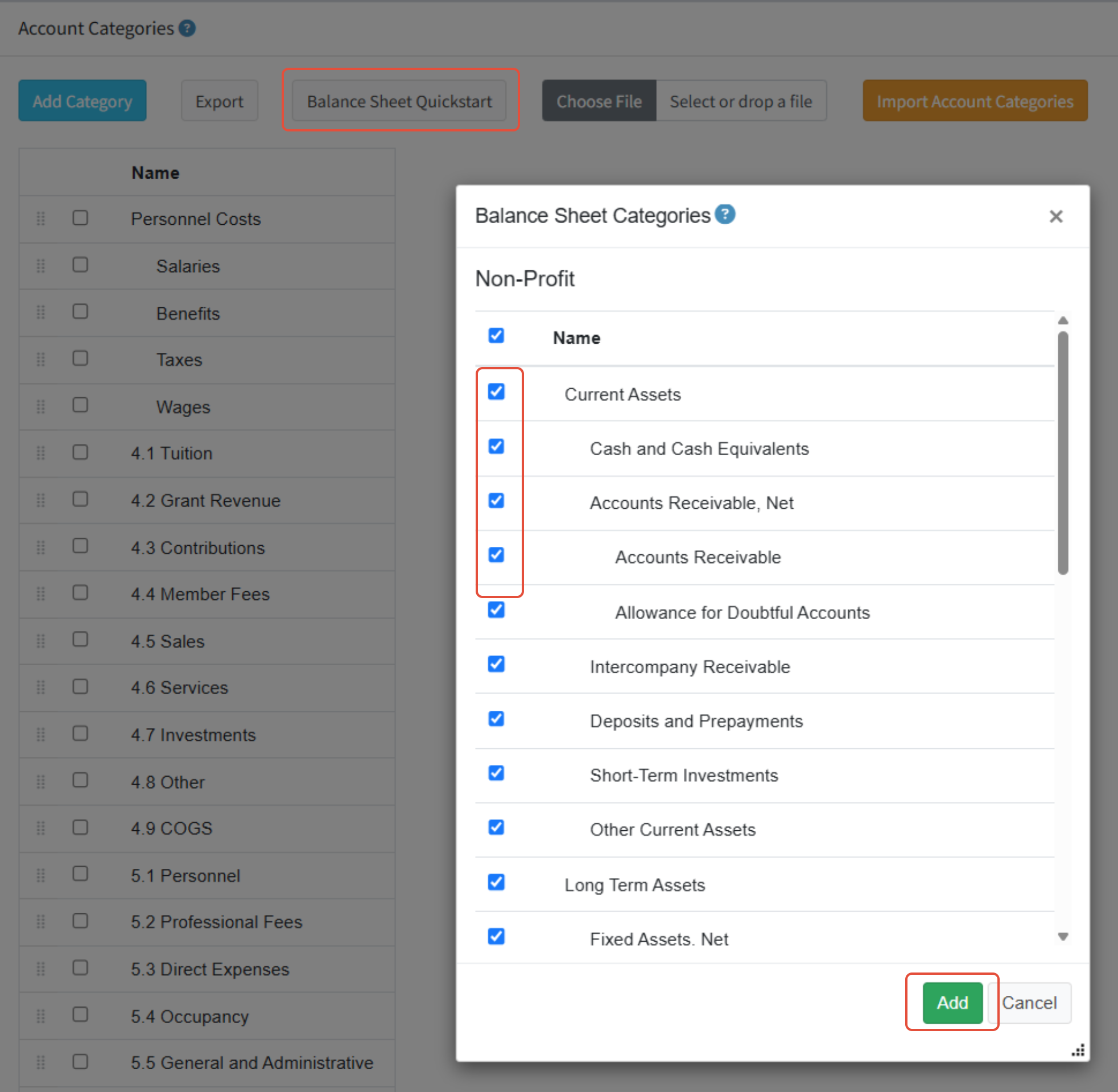The width and height of the screenshot is (1118, 1092).
Task: Click Cancel in the dialog
Action: (x=1029, y=1003)
